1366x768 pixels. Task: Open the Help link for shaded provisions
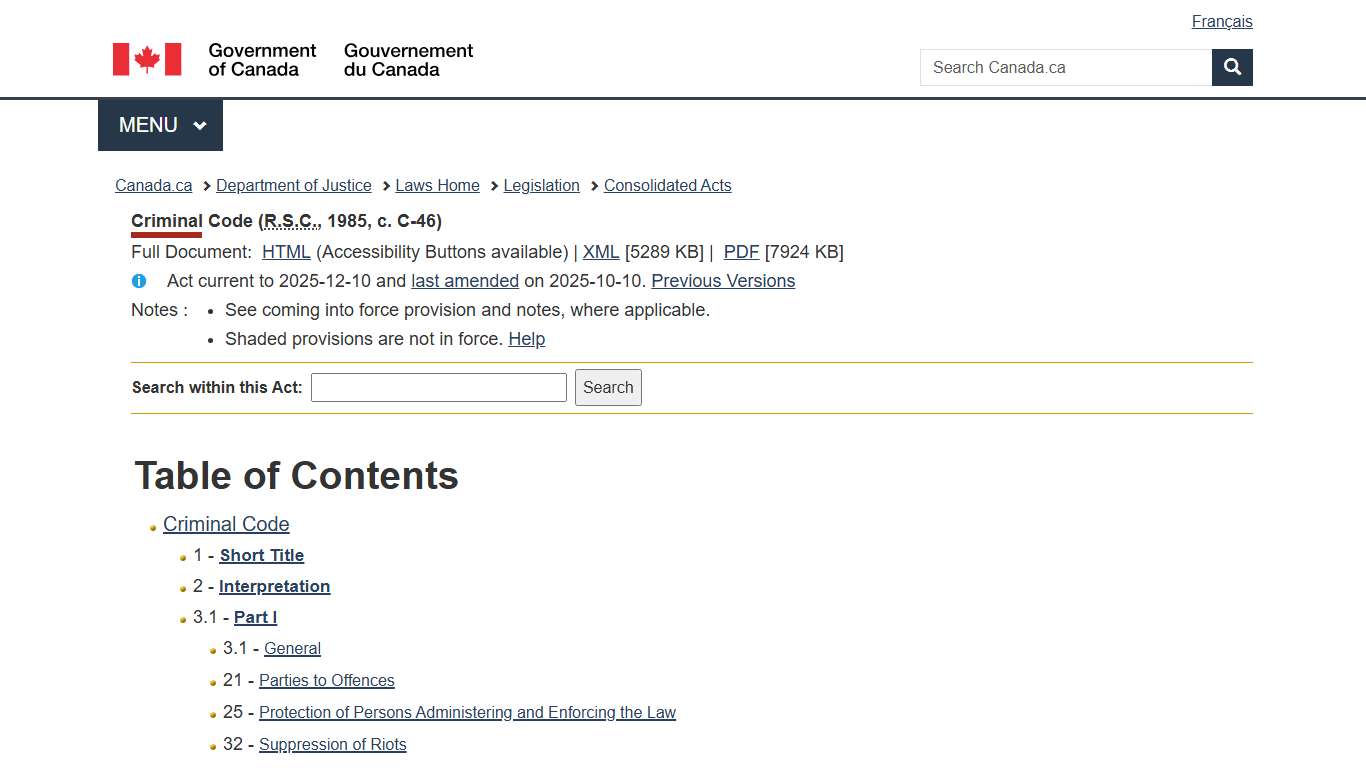pos(526,339)
